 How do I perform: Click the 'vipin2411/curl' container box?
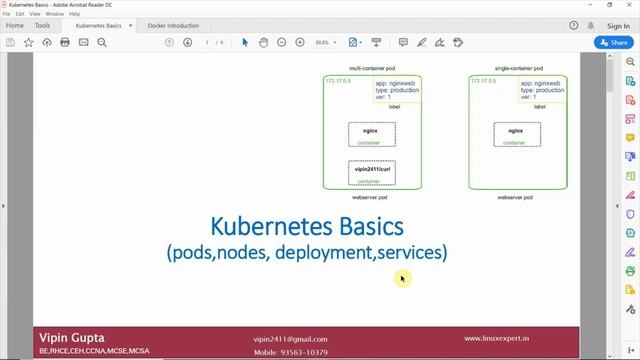click(372, 173)
